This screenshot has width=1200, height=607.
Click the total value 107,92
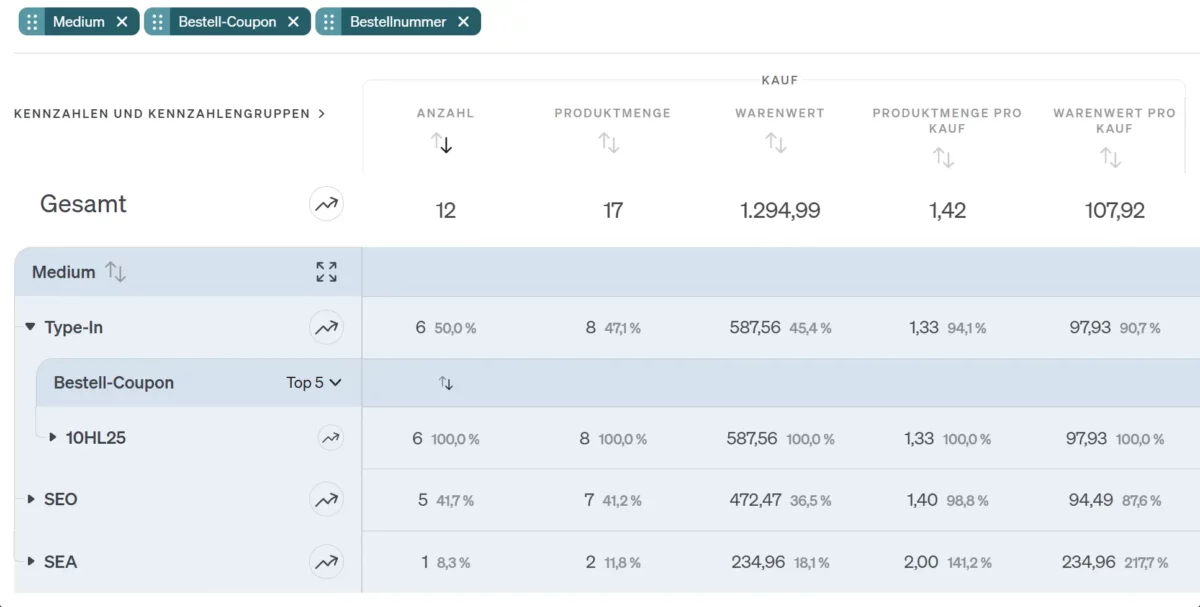(1115, 210)
